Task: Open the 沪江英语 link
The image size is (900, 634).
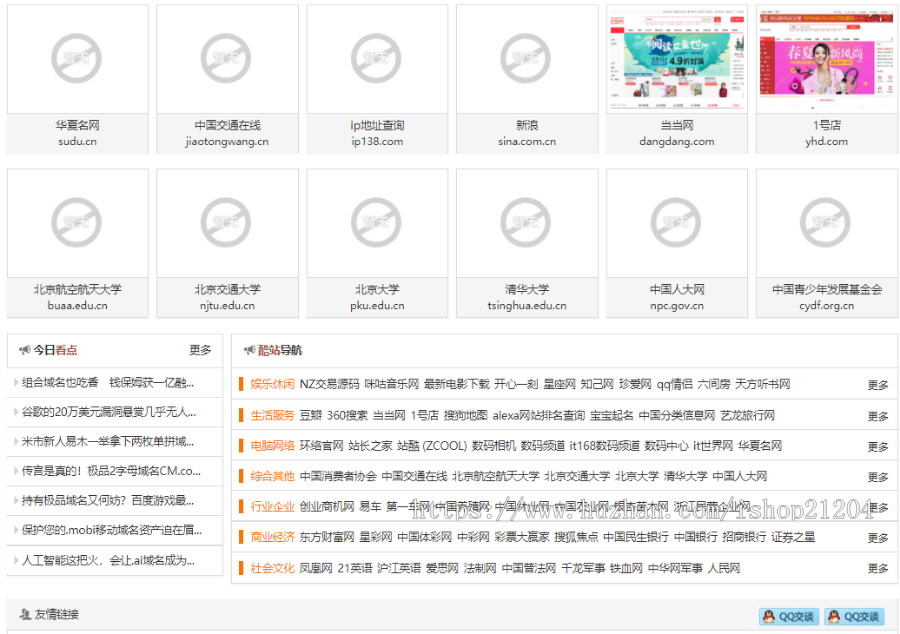Action: pyautogui.click(x=399, y=568)
